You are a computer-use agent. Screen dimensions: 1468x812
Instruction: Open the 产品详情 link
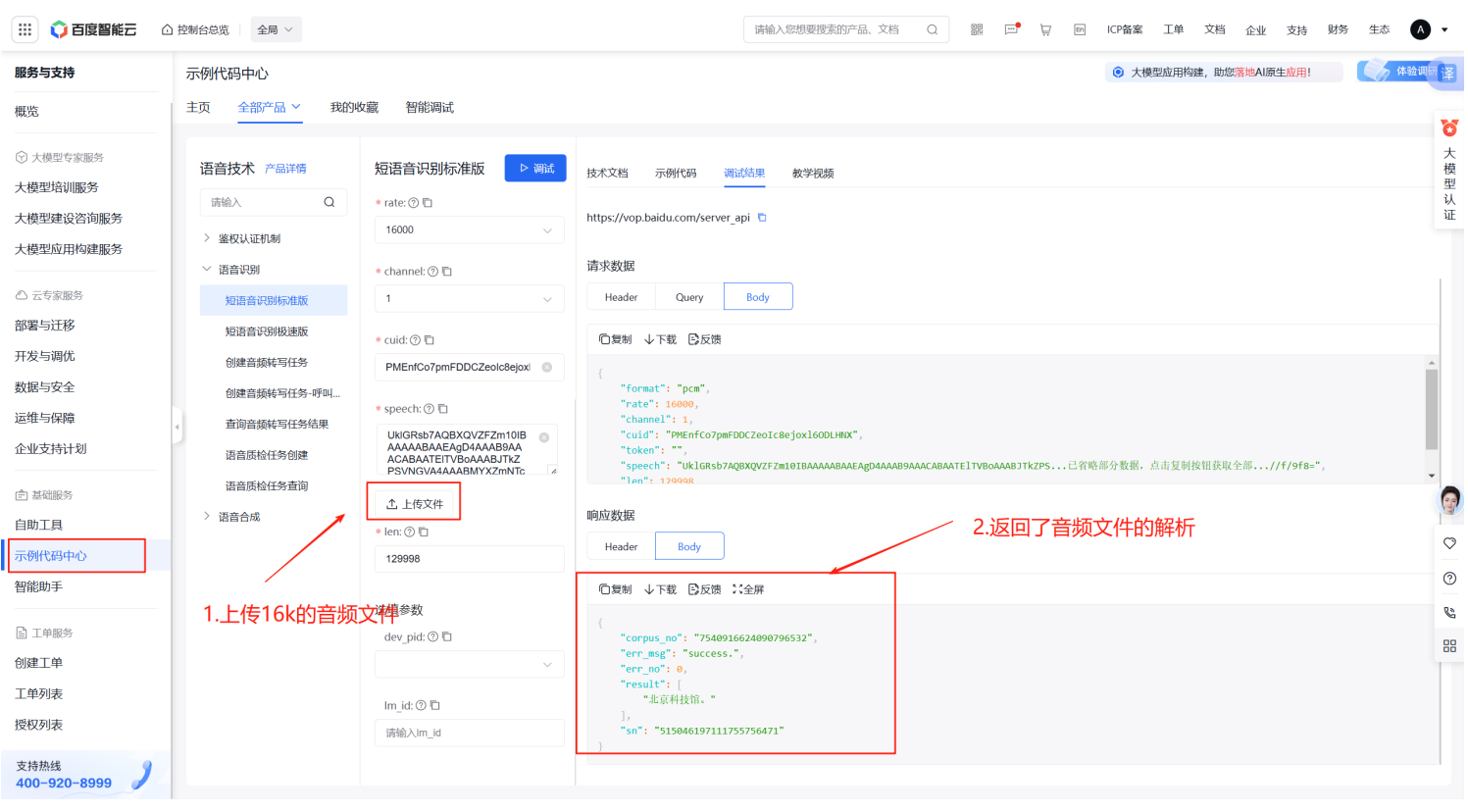[x=285, y=169]
